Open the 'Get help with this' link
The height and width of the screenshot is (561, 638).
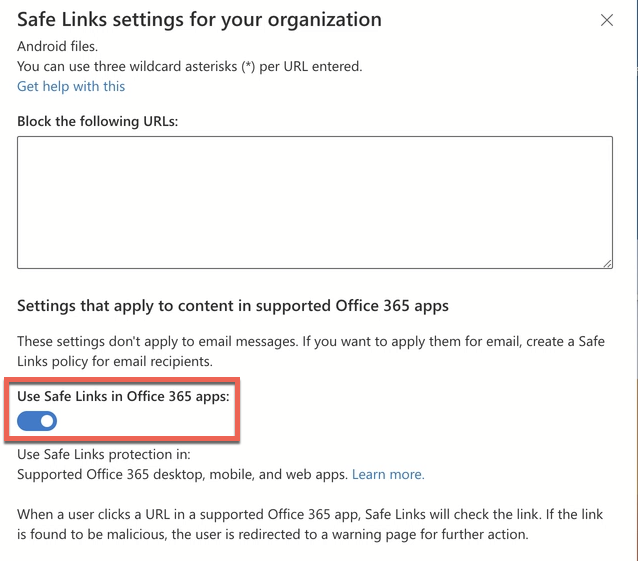click(x=71, y=86)
